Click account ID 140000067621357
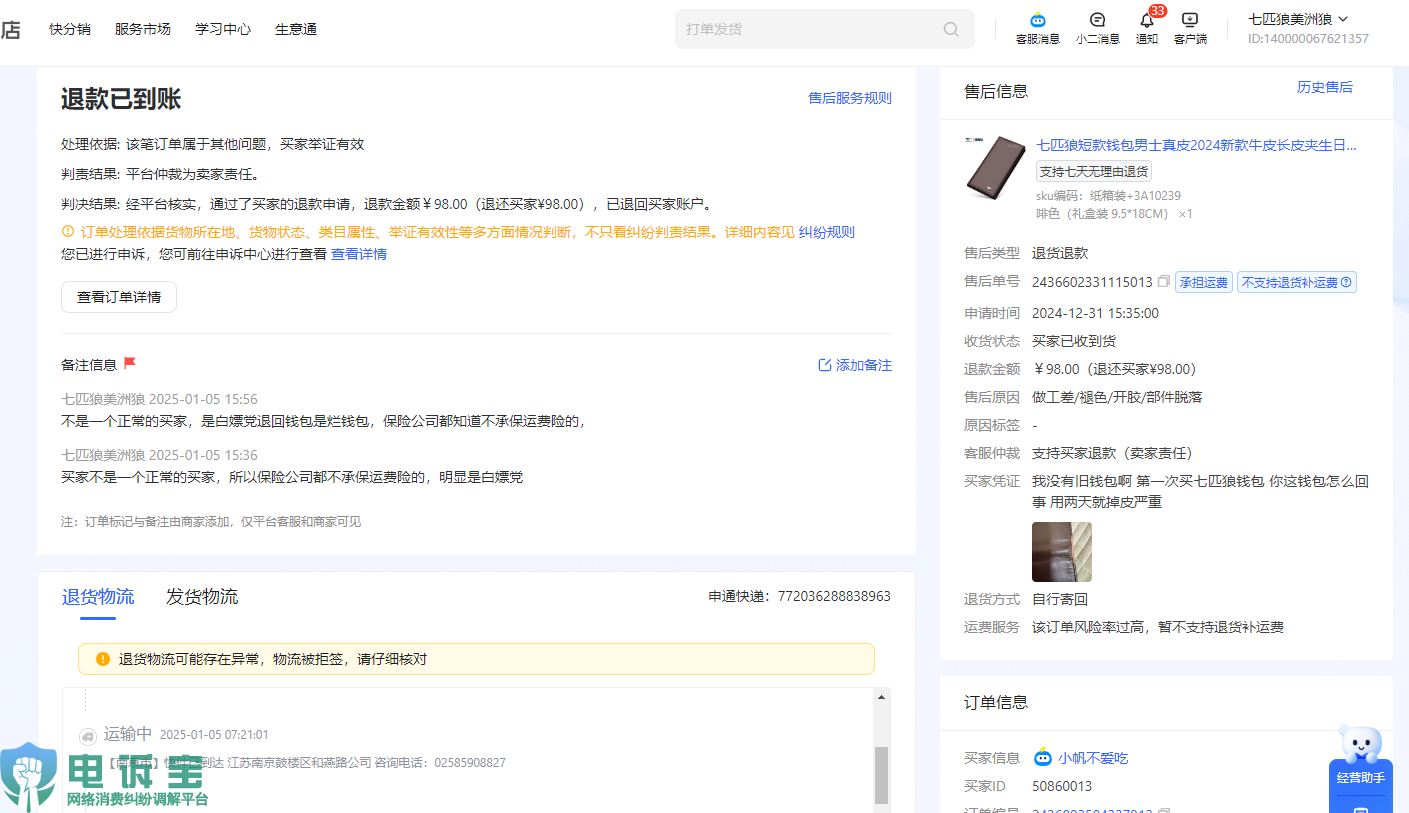 point(1308,39)
